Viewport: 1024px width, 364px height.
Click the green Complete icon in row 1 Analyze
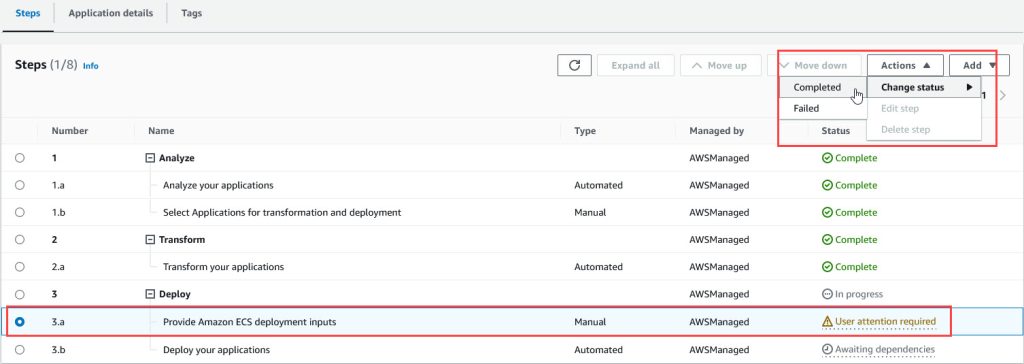(x=827, y=158)
